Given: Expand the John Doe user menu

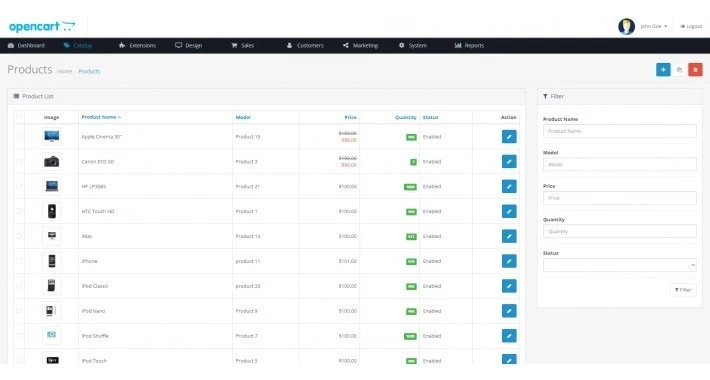Looking at the screenshot, I should [653, 27].
